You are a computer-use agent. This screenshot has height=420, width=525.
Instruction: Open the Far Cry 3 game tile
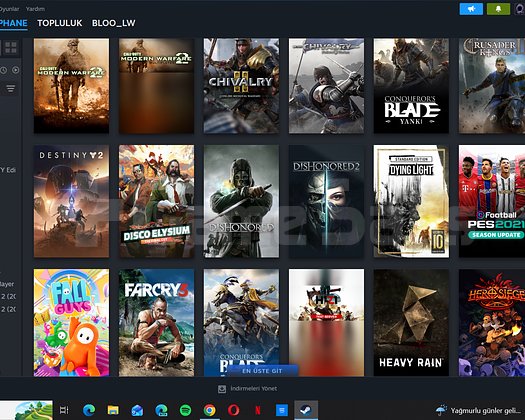pyautogui.click(x=156, y=323)
